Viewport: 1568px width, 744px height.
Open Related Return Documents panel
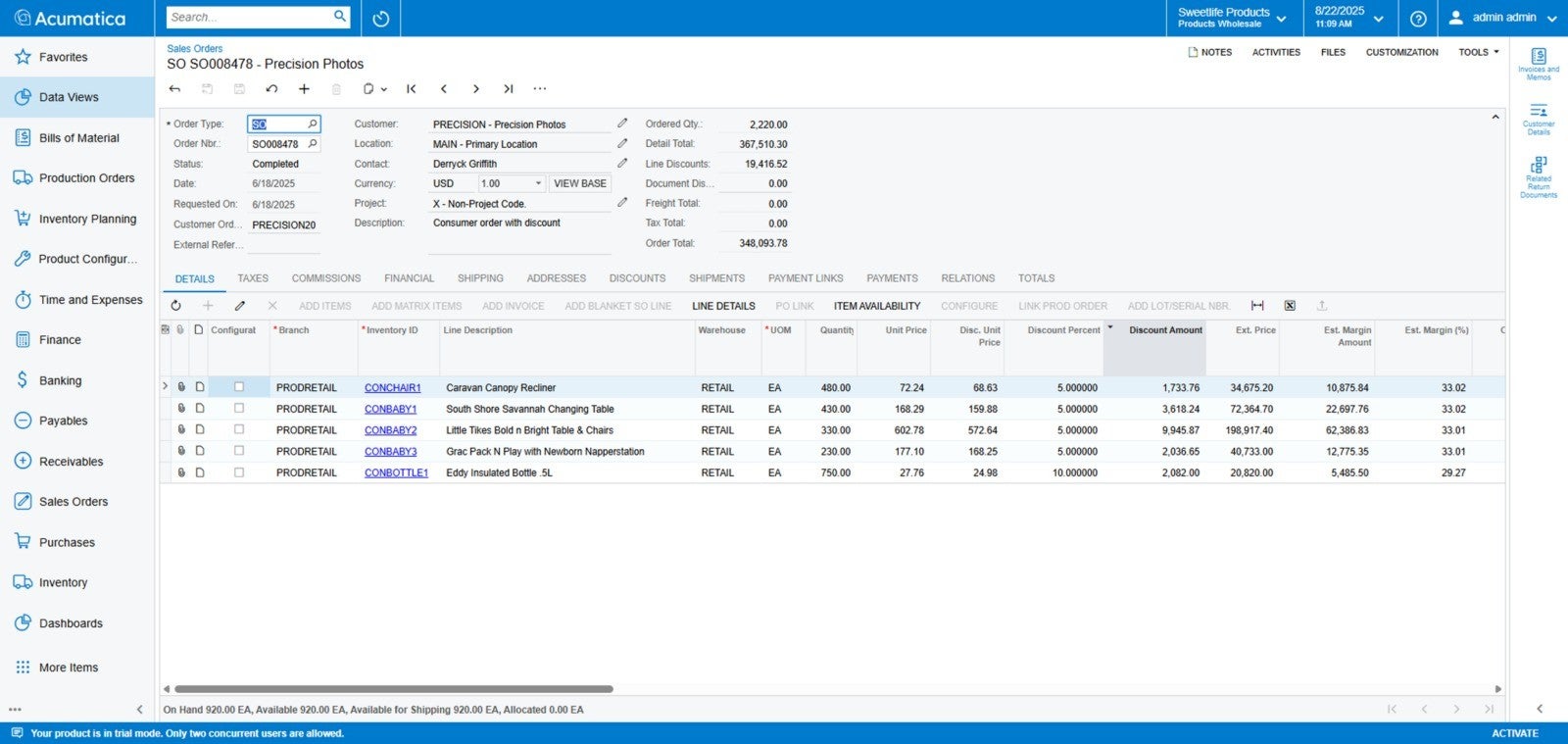coord(1539,177)
